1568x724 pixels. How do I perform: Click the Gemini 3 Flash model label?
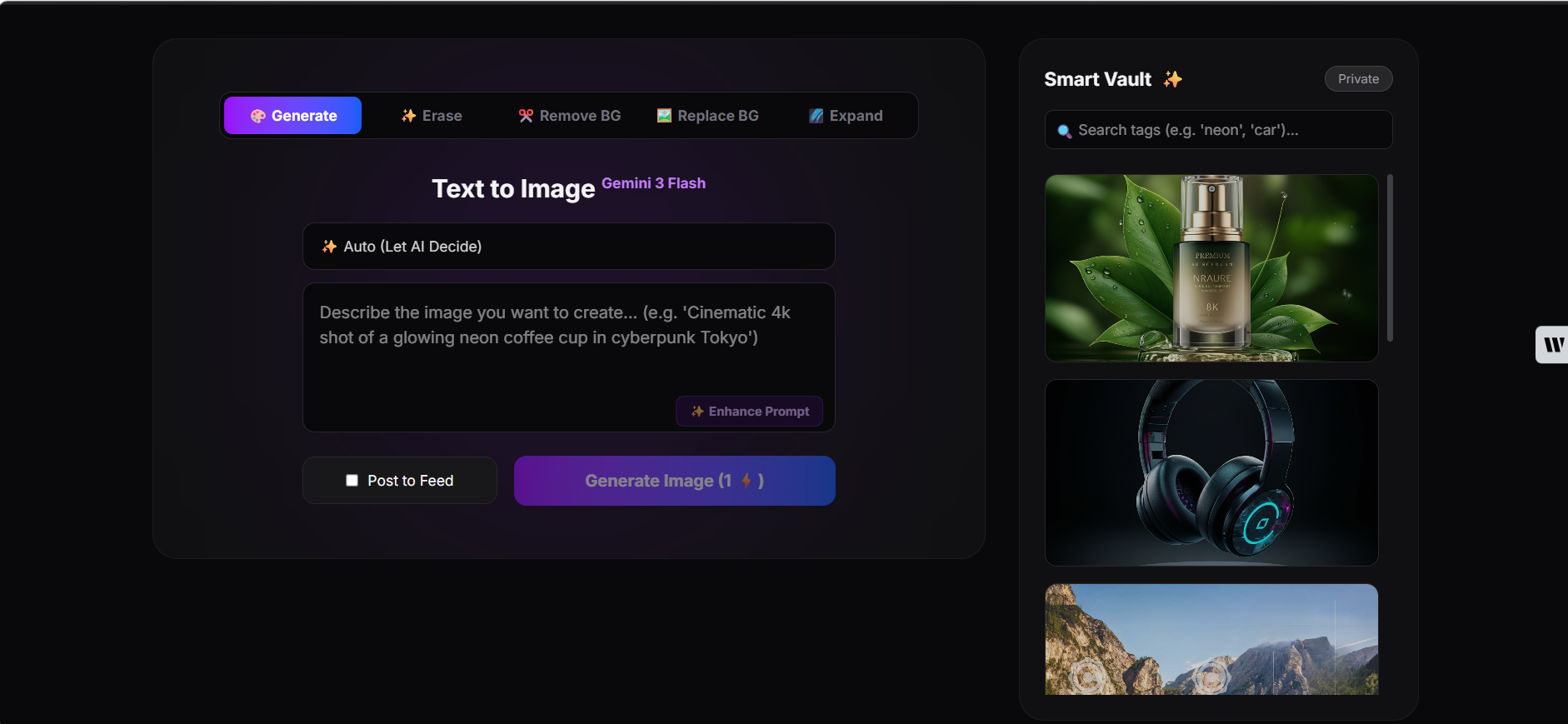(653, 183)
